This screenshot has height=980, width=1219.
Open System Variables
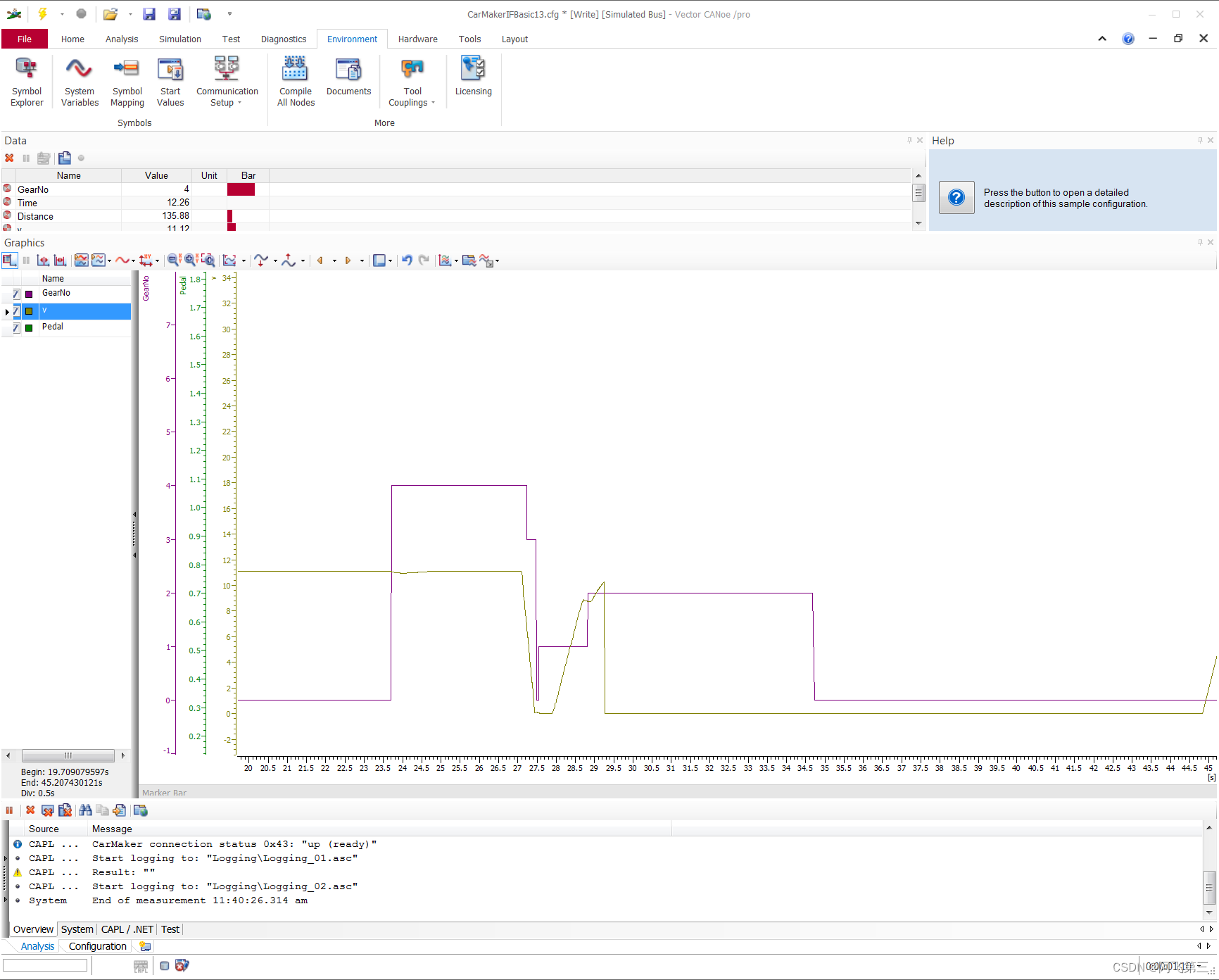coord(80,82)
